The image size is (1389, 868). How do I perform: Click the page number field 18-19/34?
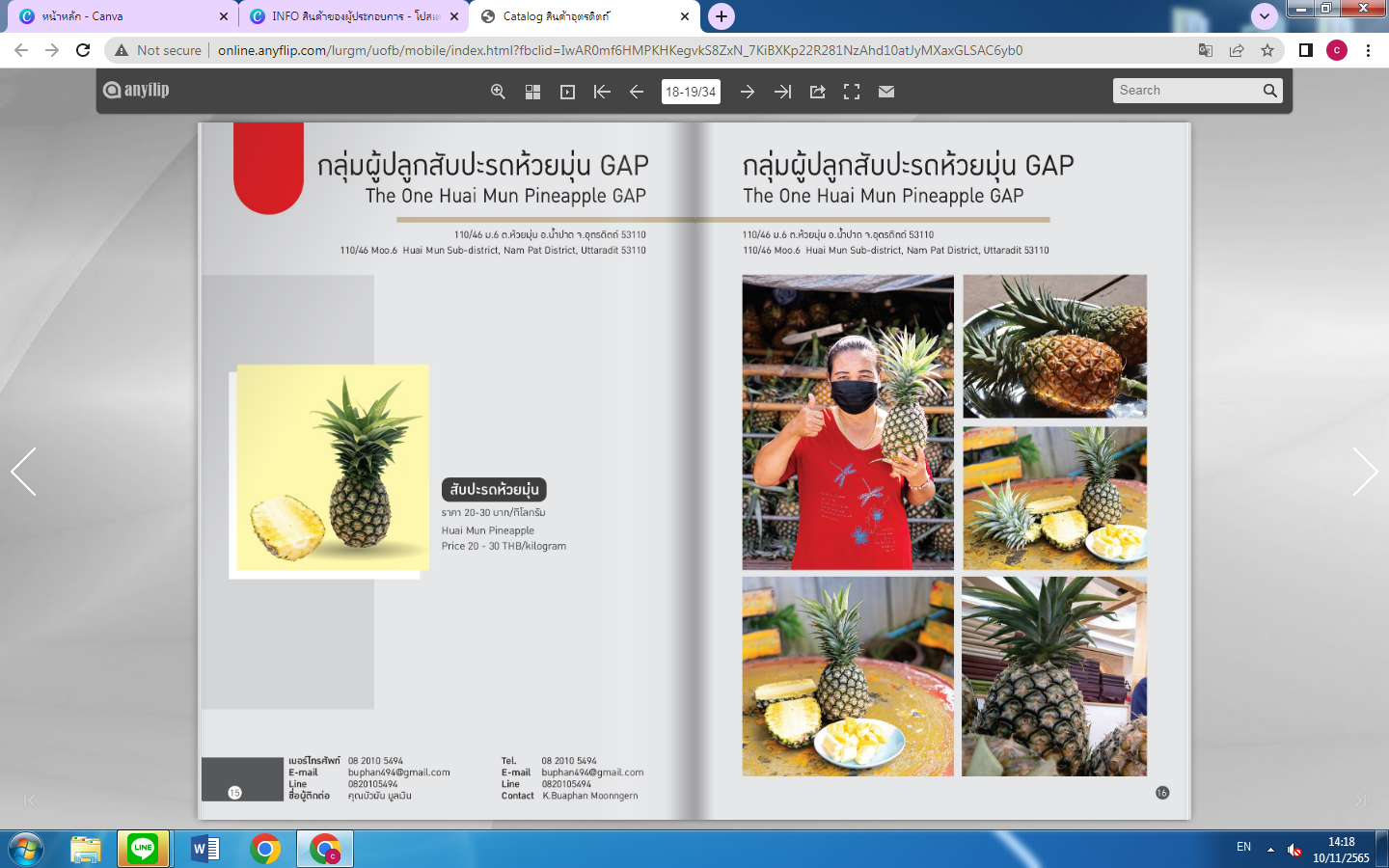(691, 92)
